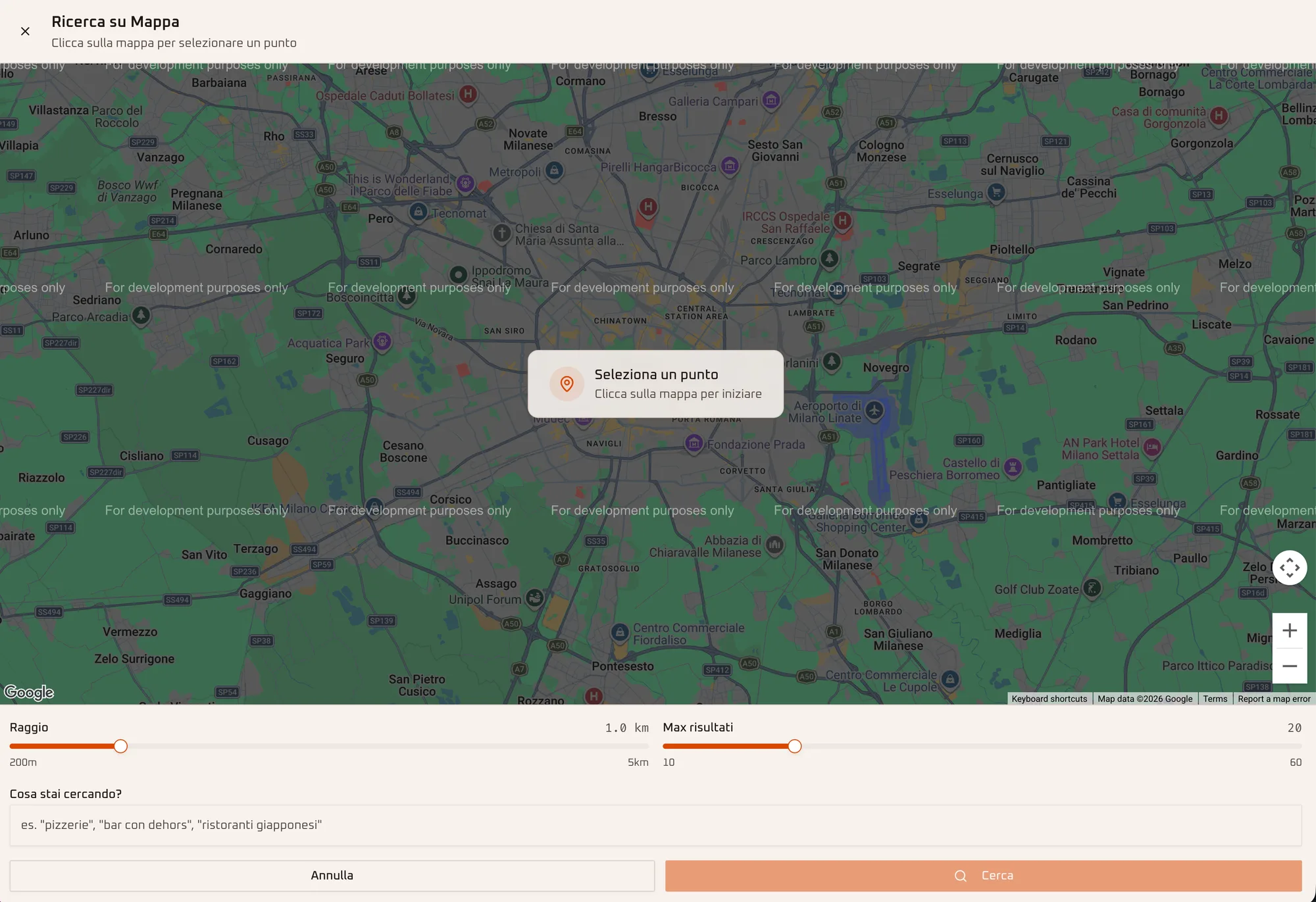This screenshot has height=902, width=1316.
Task: Click the map zoom out minus button
Action: pos(1290,666)
